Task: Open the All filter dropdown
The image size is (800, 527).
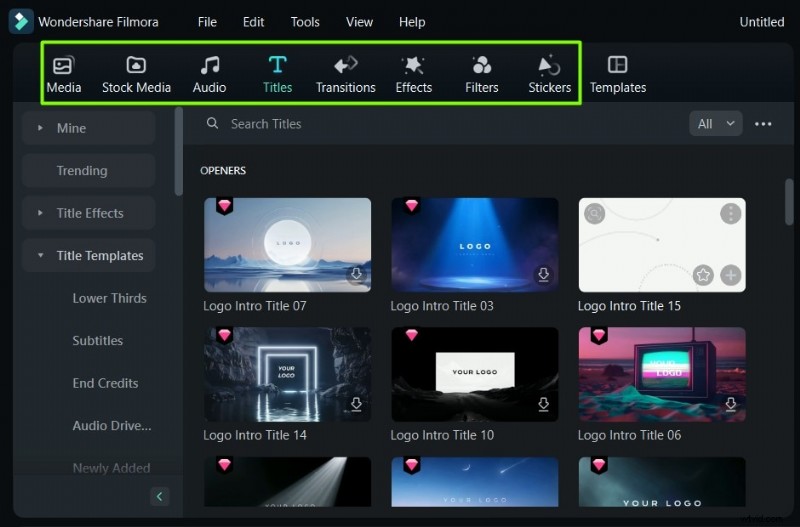Action: click(x=715, y=124)
